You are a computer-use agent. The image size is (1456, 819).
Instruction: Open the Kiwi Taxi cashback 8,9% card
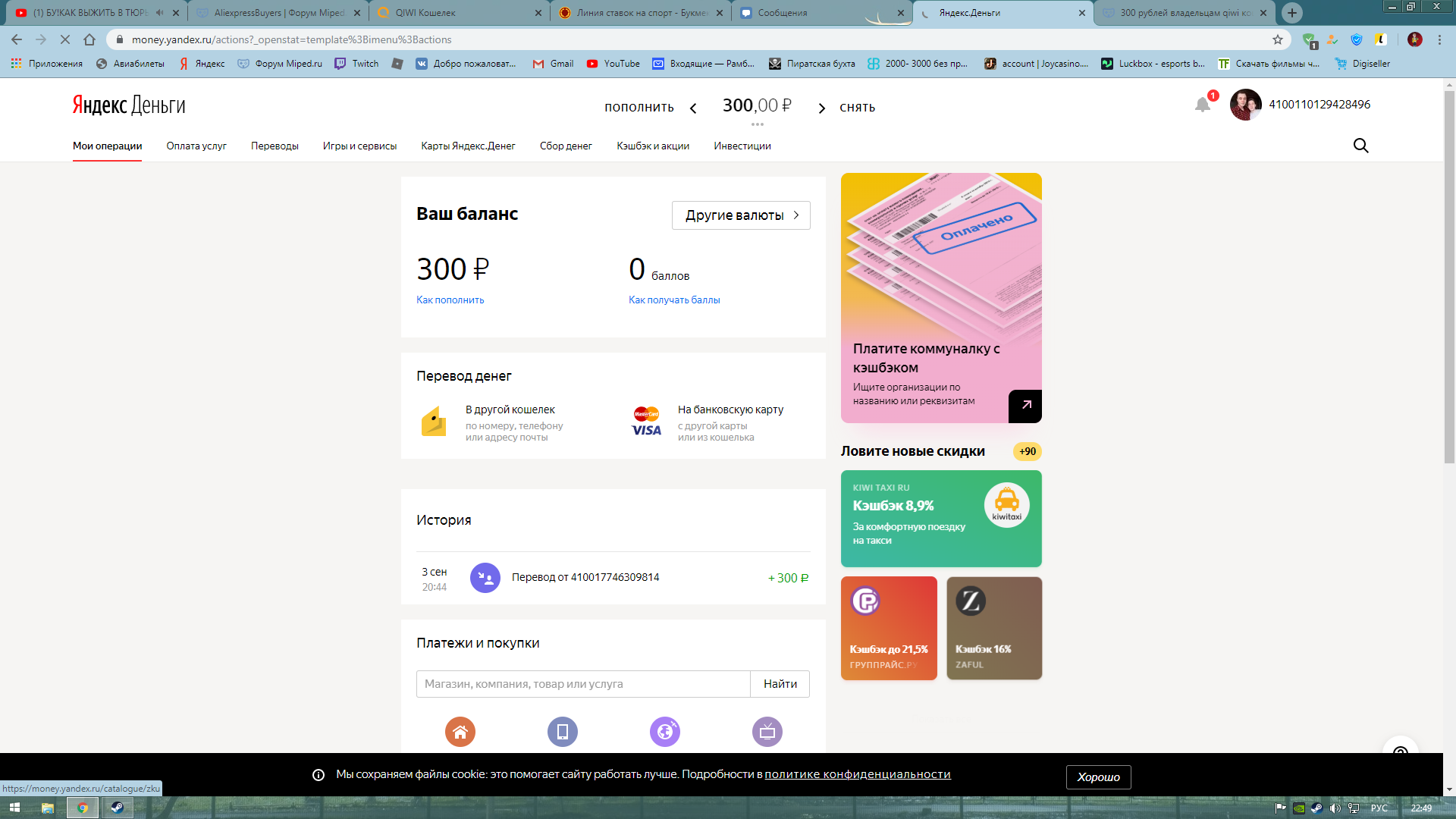[941, 519]
